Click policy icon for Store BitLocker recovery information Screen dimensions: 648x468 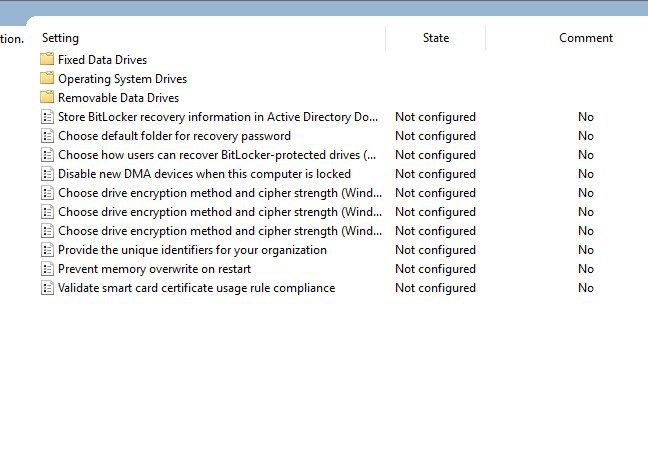(48, 117)
